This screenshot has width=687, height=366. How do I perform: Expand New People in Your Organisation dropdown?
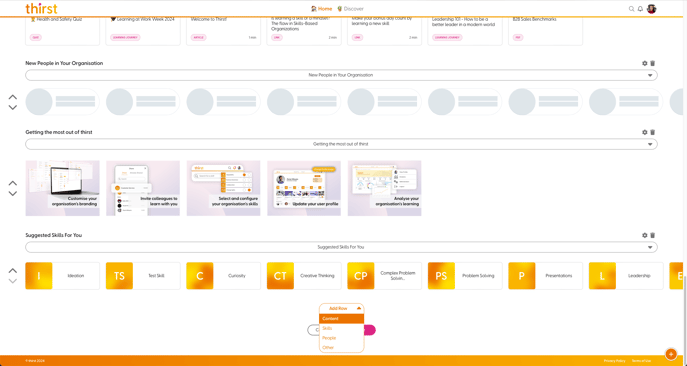coord(341,75)
